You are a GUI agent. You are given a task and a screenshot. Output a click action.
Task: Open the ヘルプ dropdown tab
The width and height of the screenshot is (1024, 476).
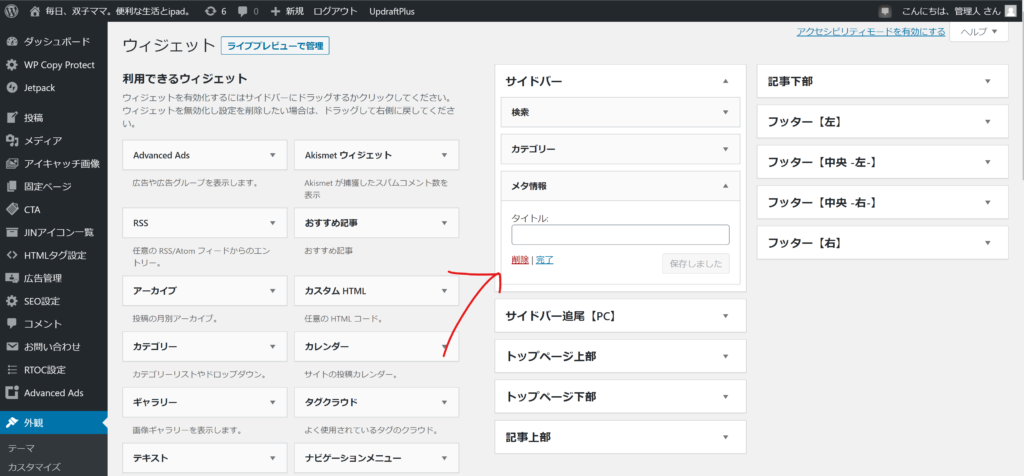979,31
